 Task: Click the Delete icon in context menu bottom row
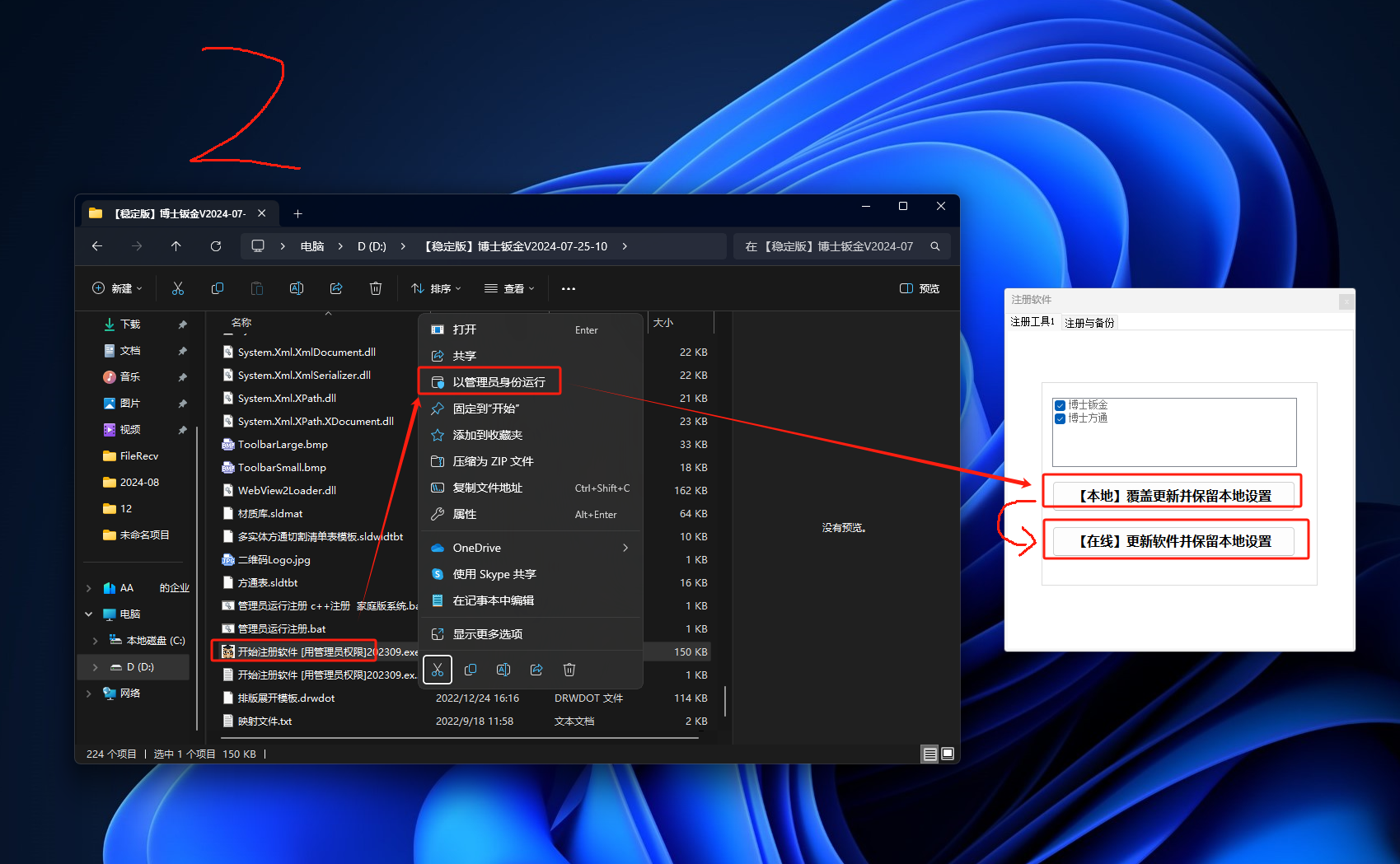click(x=569, y=670)
